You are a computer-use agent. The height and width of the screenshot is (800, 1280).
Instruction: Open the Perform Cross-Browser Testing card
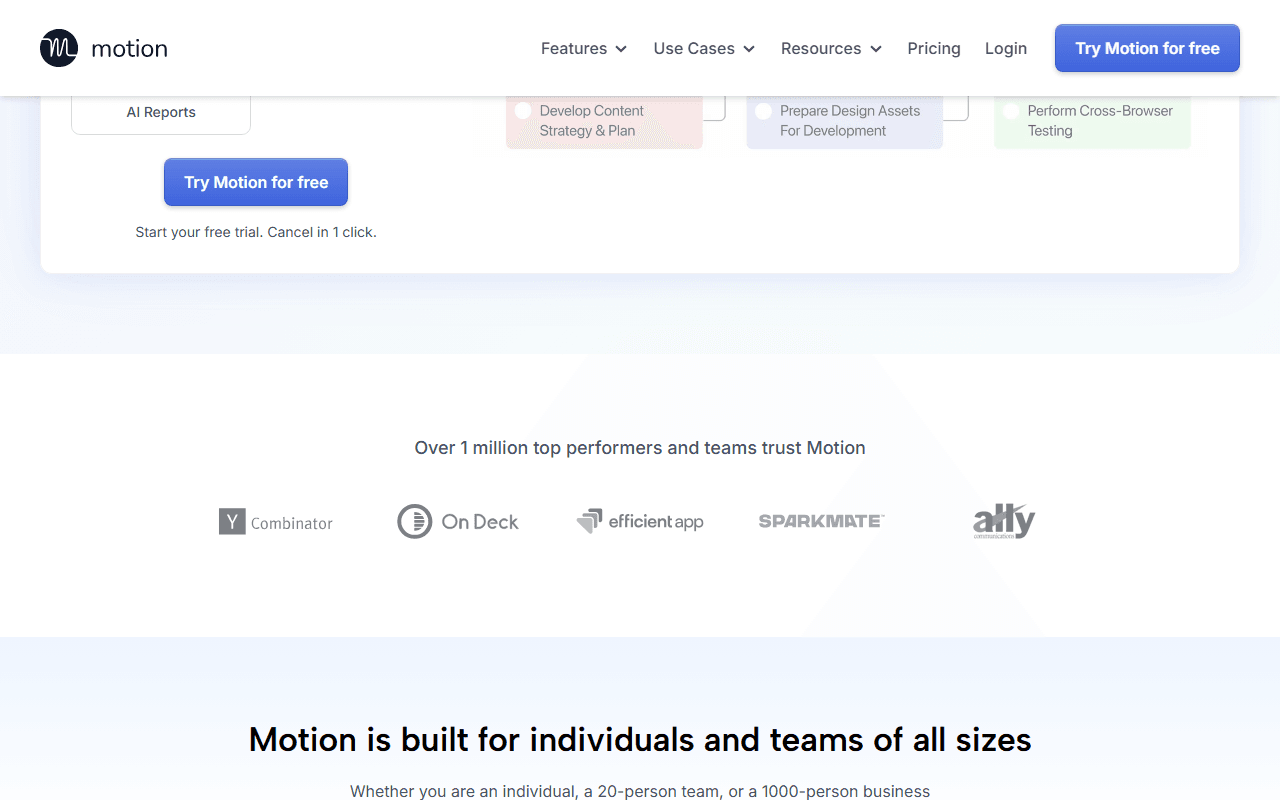click(x=1092, y=122)
